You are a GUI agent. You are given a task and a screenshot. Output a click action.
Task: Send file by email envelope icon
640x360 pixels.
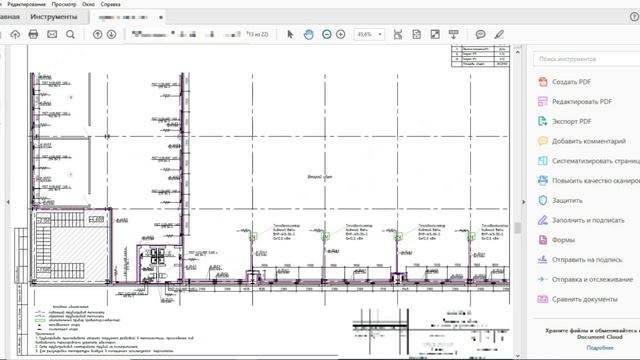tap(52, 34)
